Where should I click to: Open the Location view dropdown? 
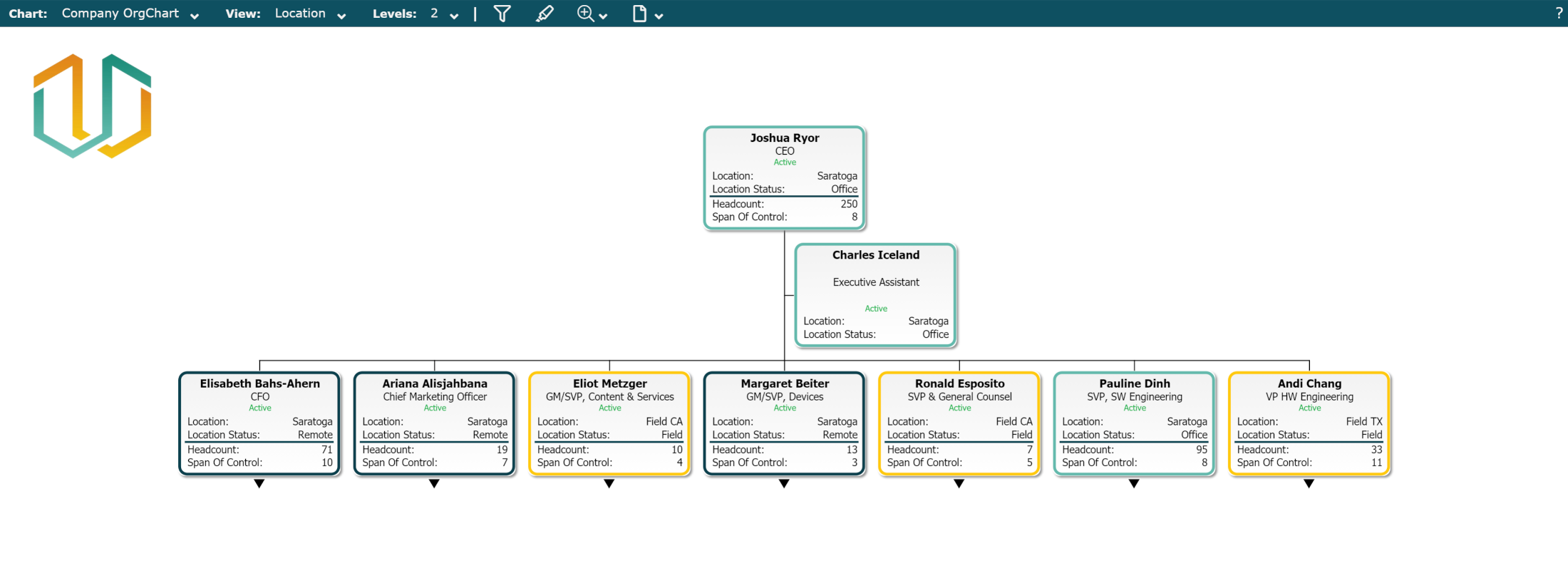311,14
